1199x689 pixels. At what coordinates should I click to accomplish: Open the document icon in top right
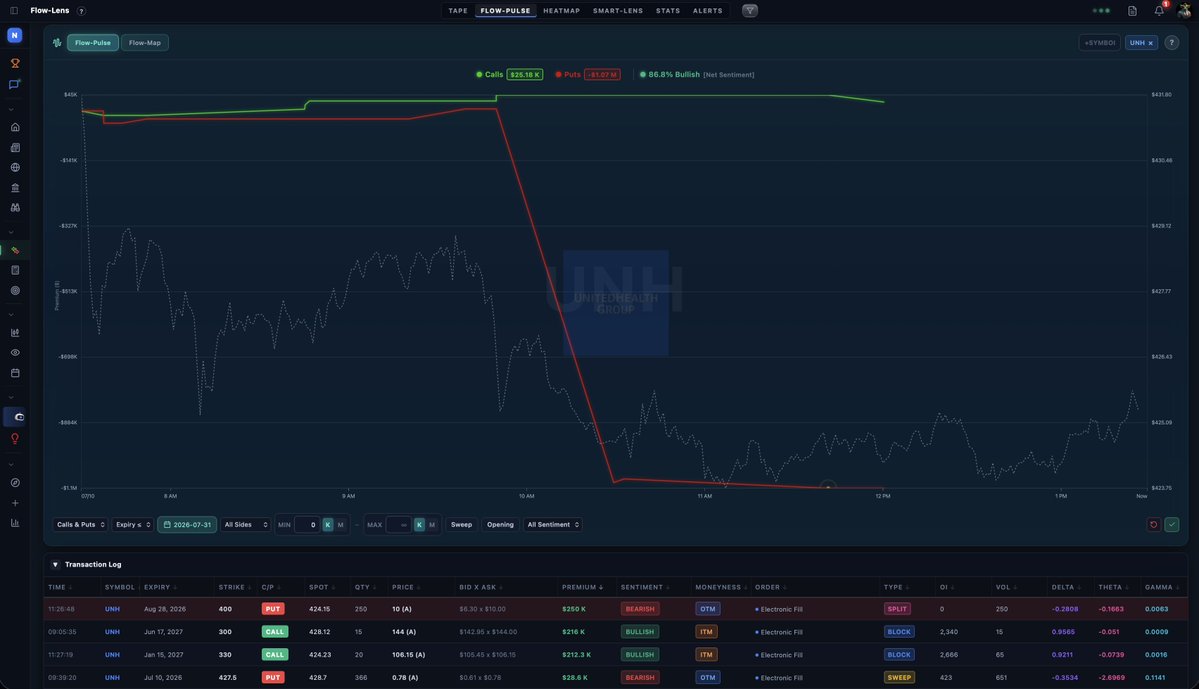(x=1132, y=11)
